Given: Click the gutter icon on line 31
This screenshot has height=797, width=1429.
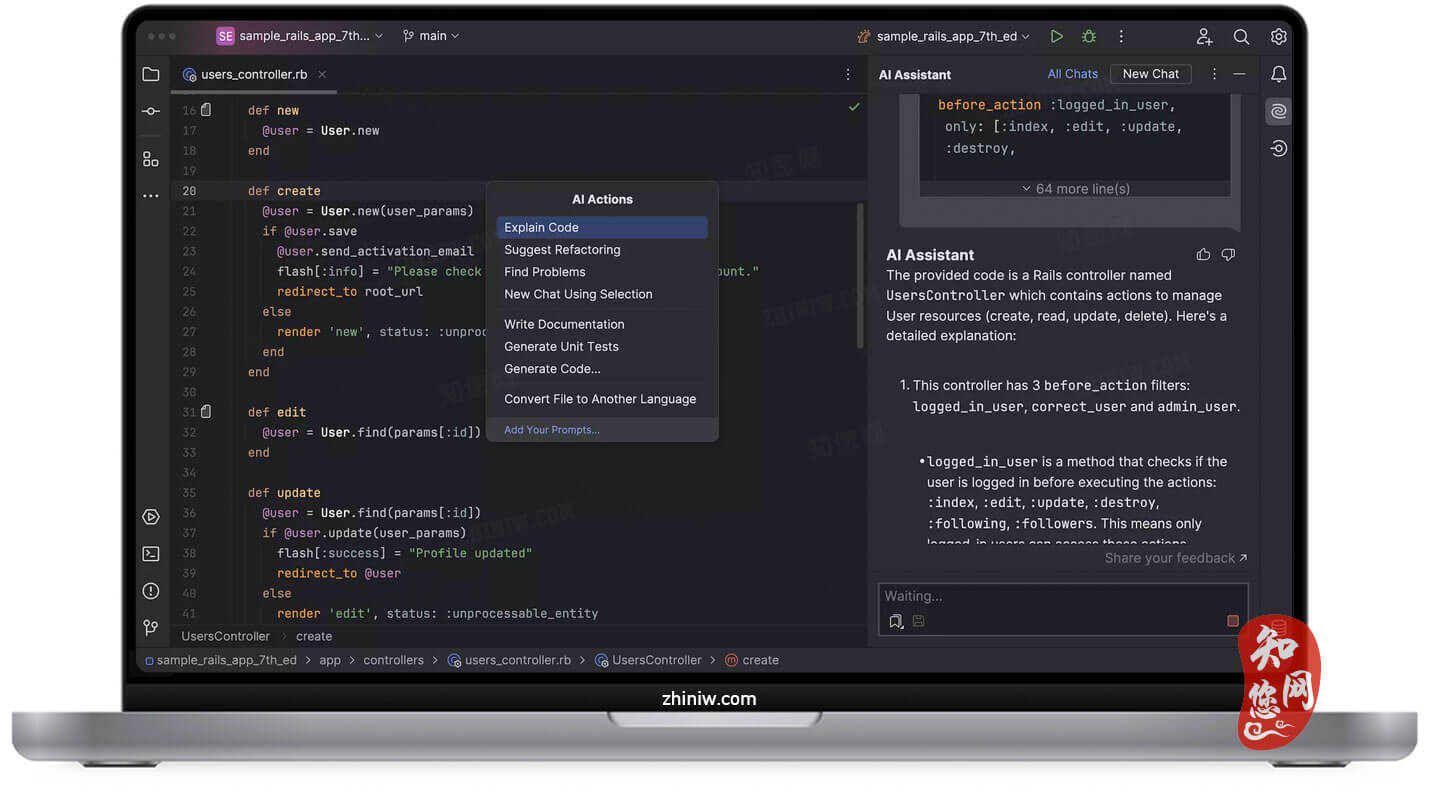Looking at the screenshot, I should click(x=206, y=411).
